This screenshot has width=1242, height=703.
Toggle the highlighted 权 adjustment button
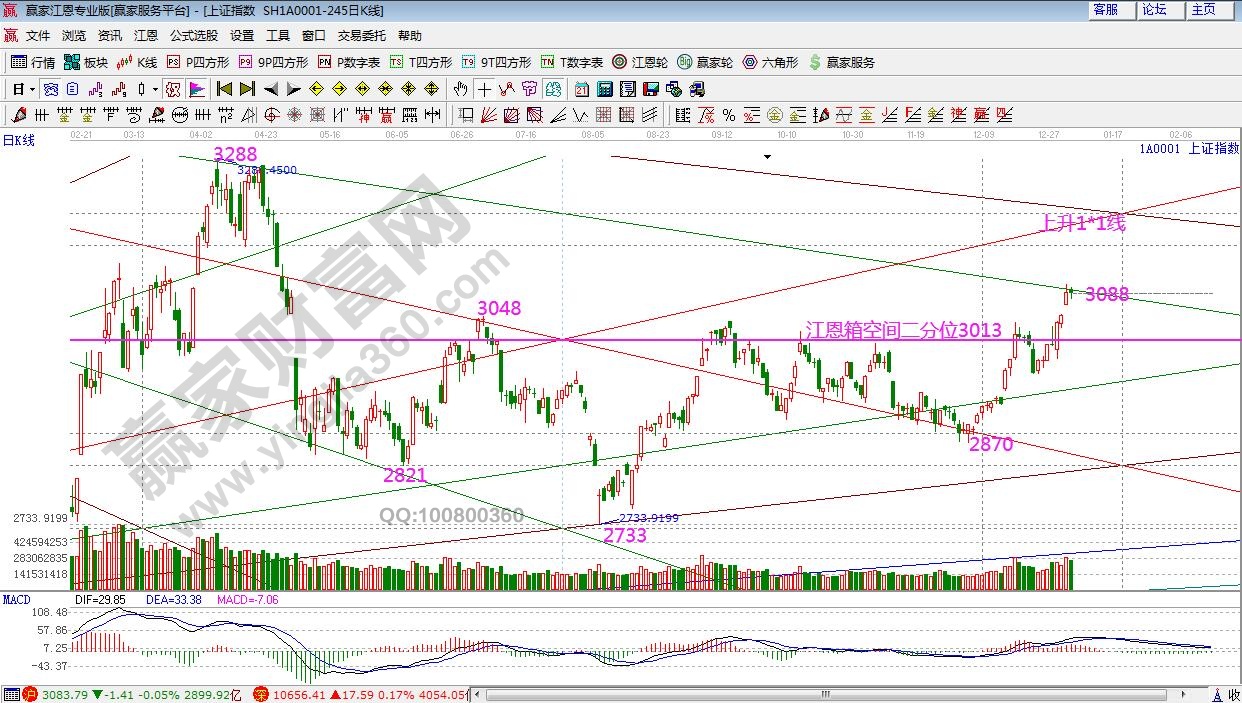173,89
